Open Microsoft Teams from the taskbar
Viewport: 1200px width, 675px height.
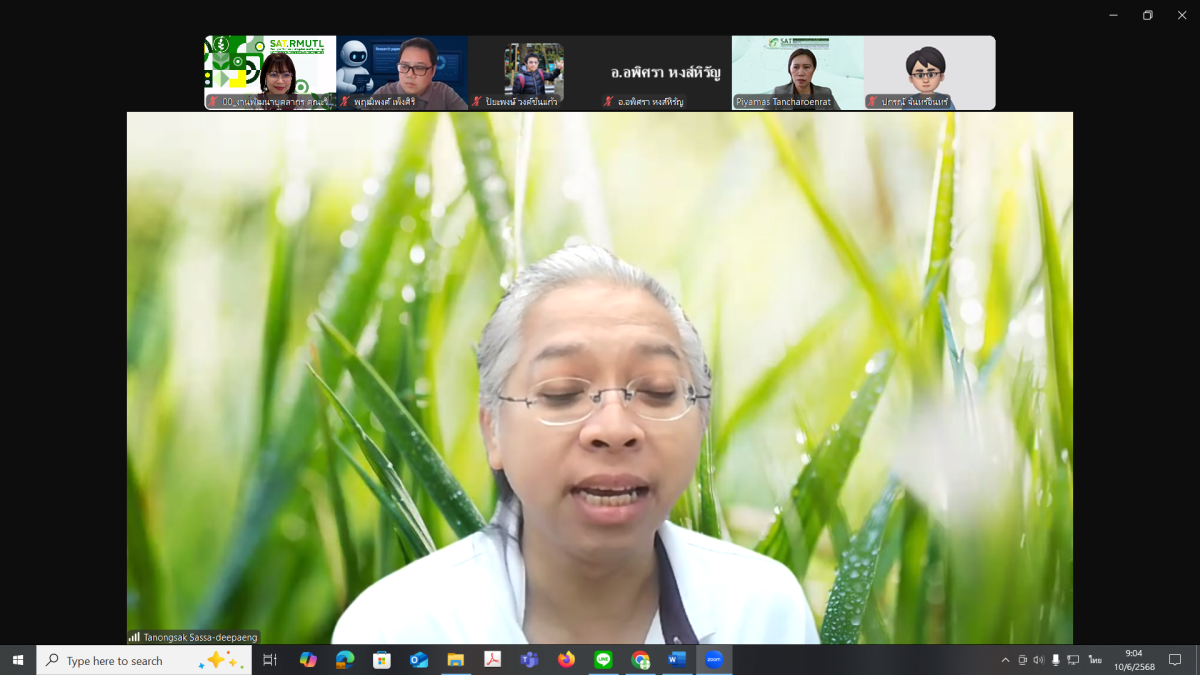point(529,660)
